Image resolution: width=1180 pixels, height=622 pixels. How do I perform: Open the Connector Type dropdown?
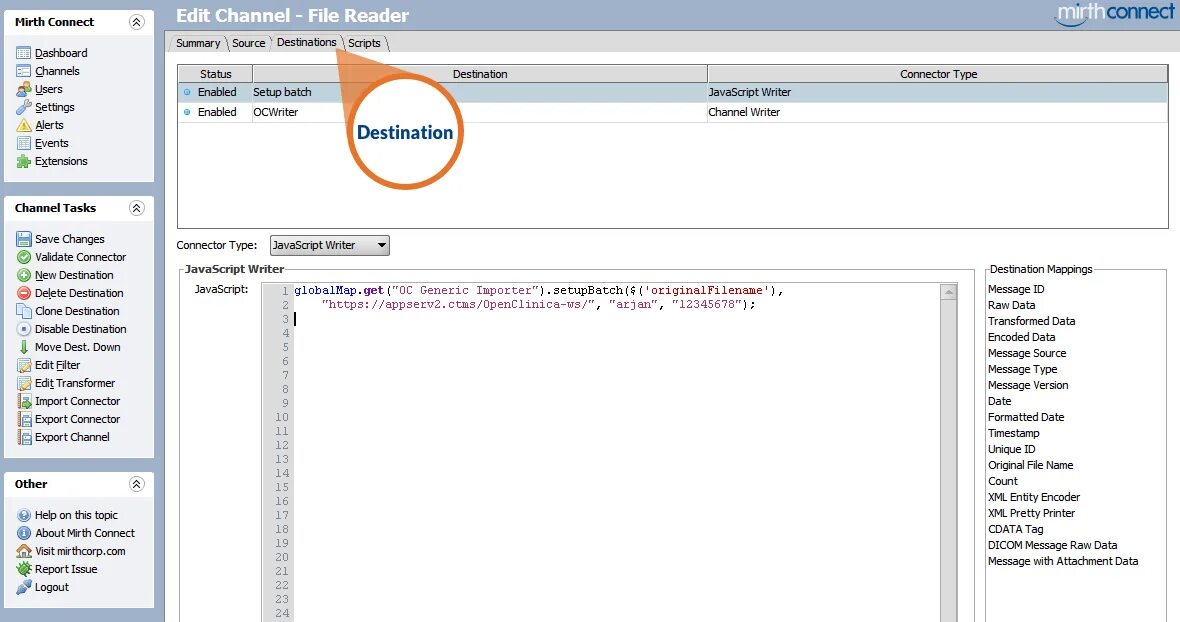[x=330, y=245]
